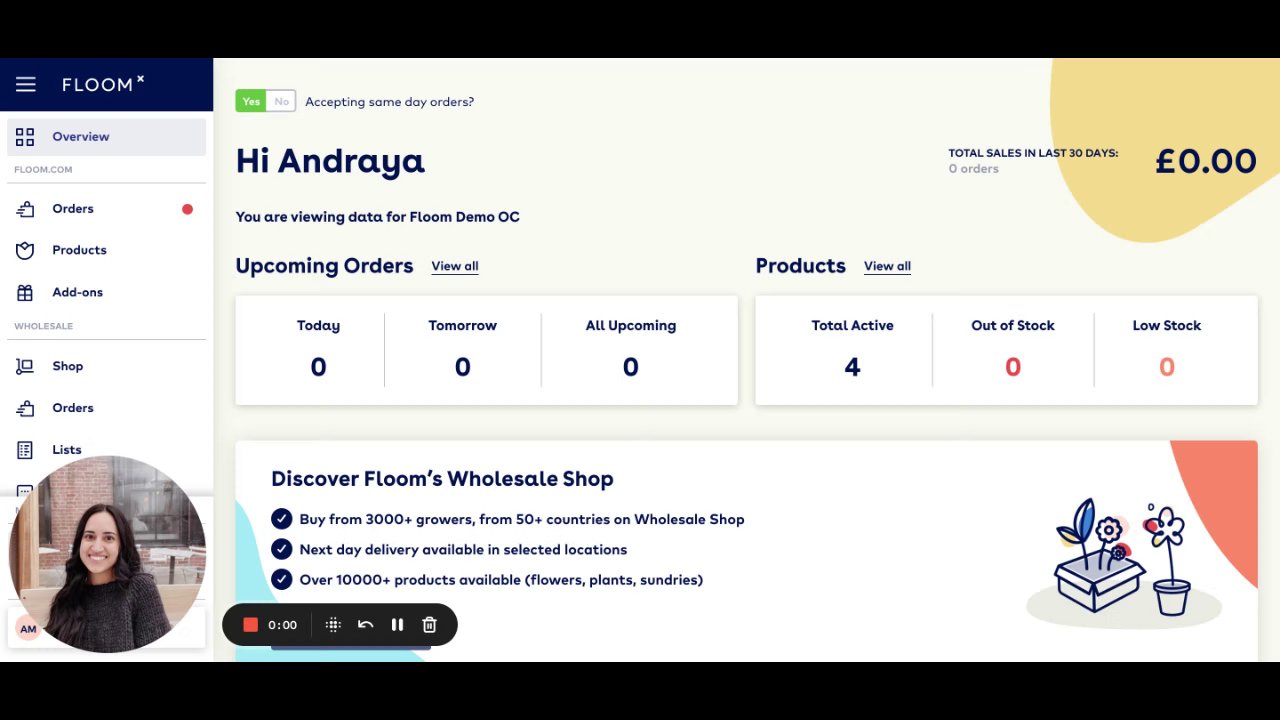The height and width of the screenshot is (720, 1280).
Task: Select the Today orders count
Action: 318,367
